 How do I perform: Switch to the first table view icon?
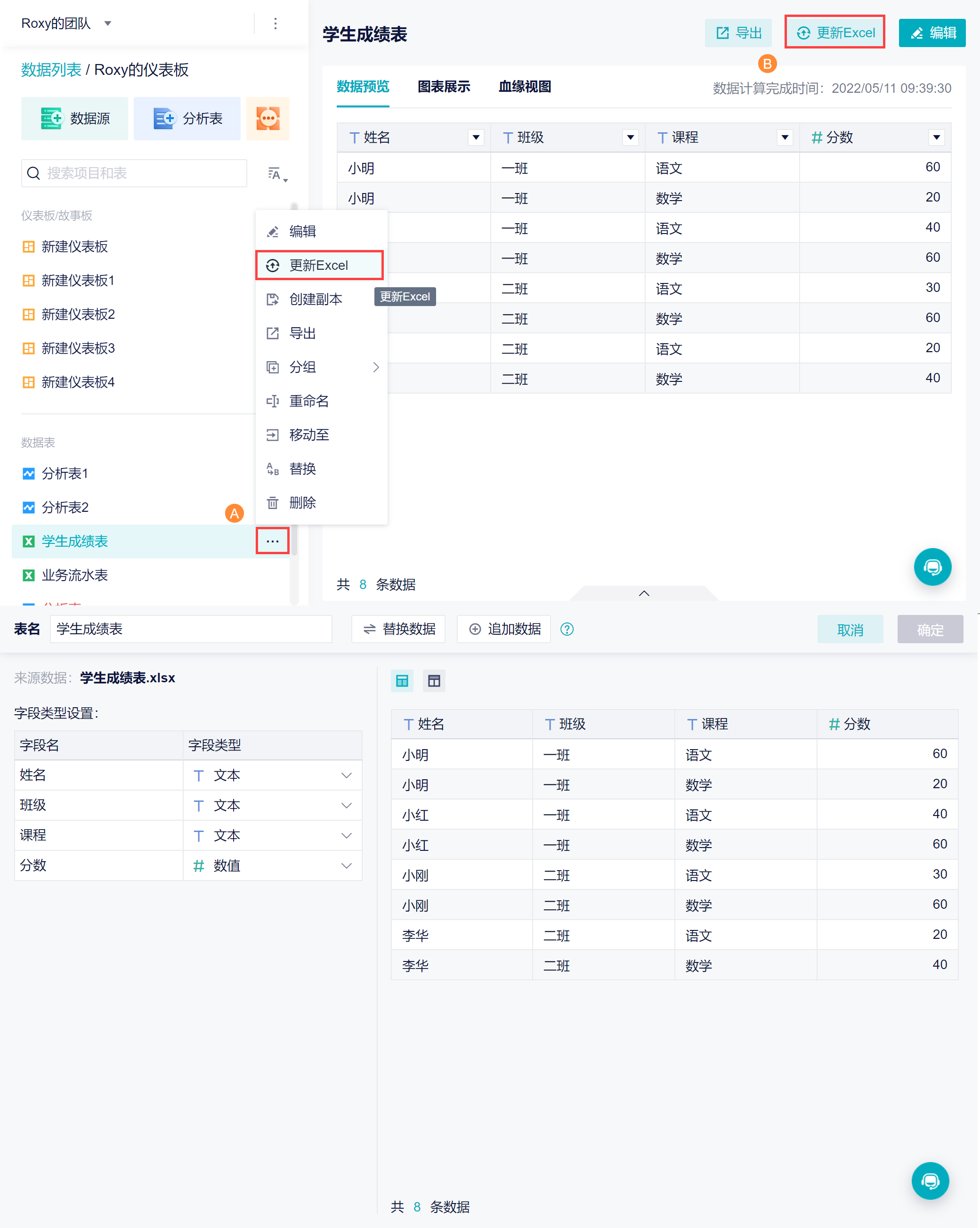pyautogui.click(x=402, y=681)
